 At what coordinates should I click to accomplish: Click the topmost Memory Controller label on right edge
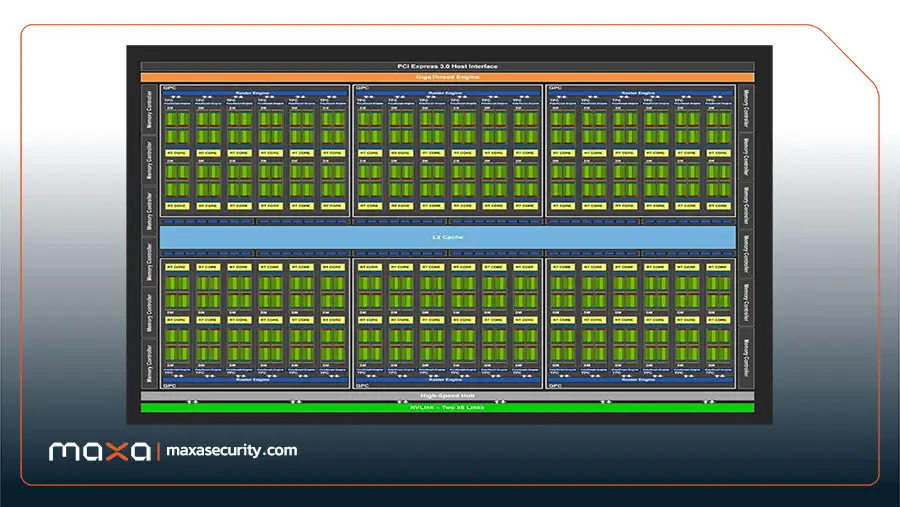pos(746,109)
